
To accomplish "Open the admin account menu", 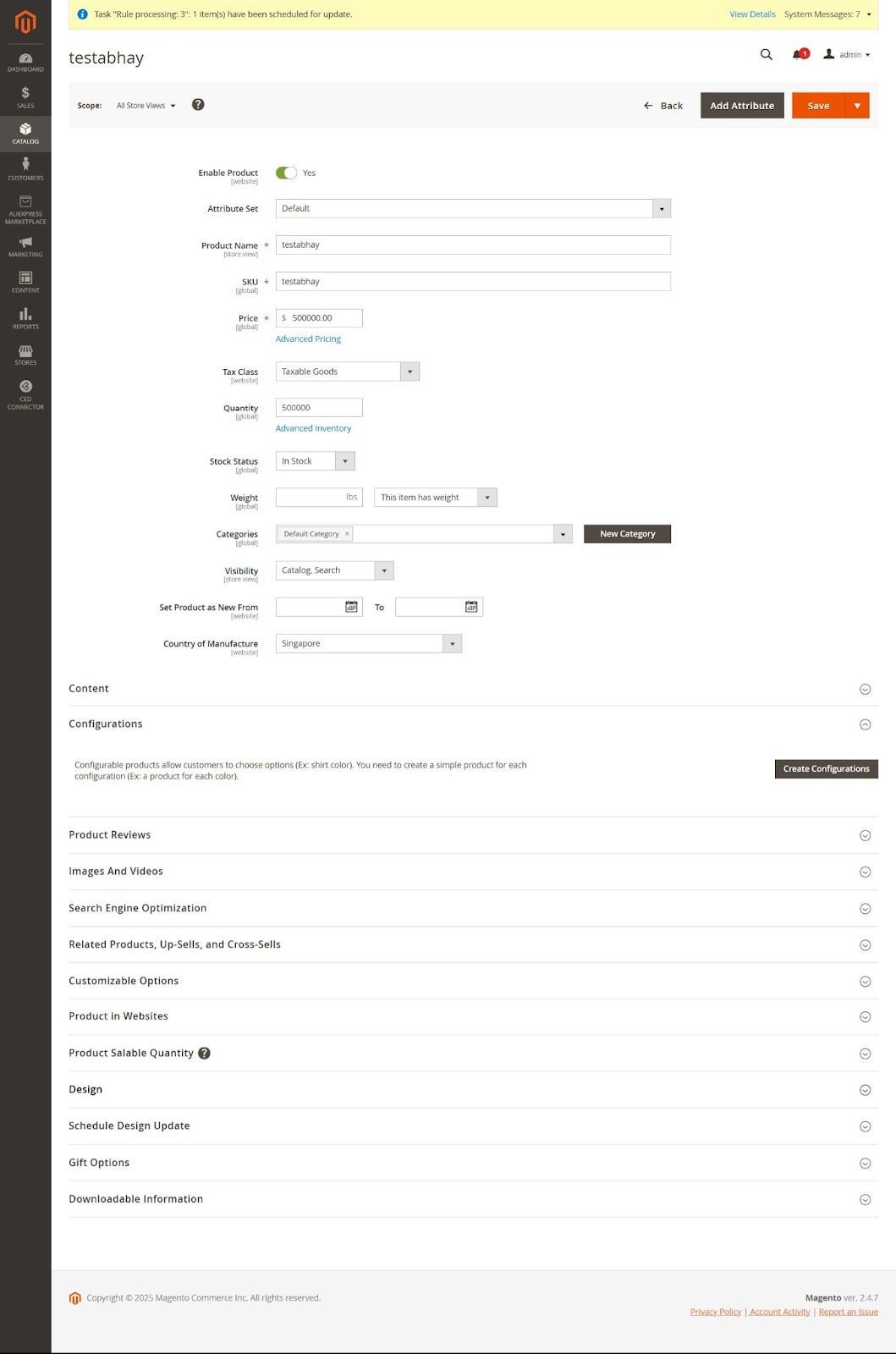I will pyautogui.click(x=848, y=55).
